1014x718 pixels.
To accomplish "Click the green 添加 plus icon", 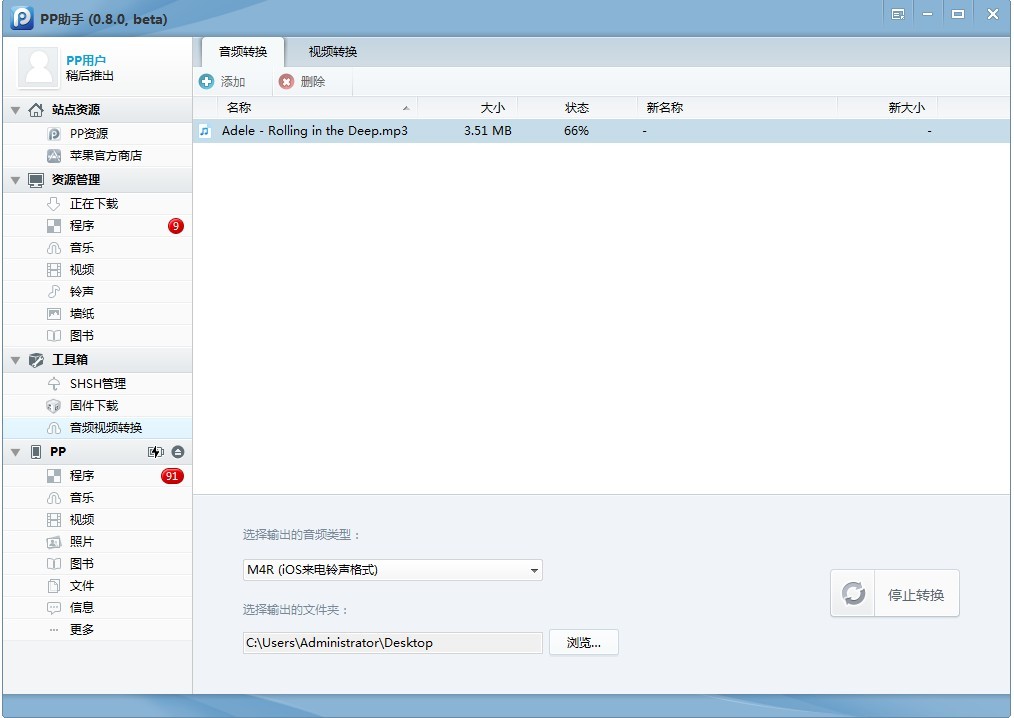I will [206, 82].
